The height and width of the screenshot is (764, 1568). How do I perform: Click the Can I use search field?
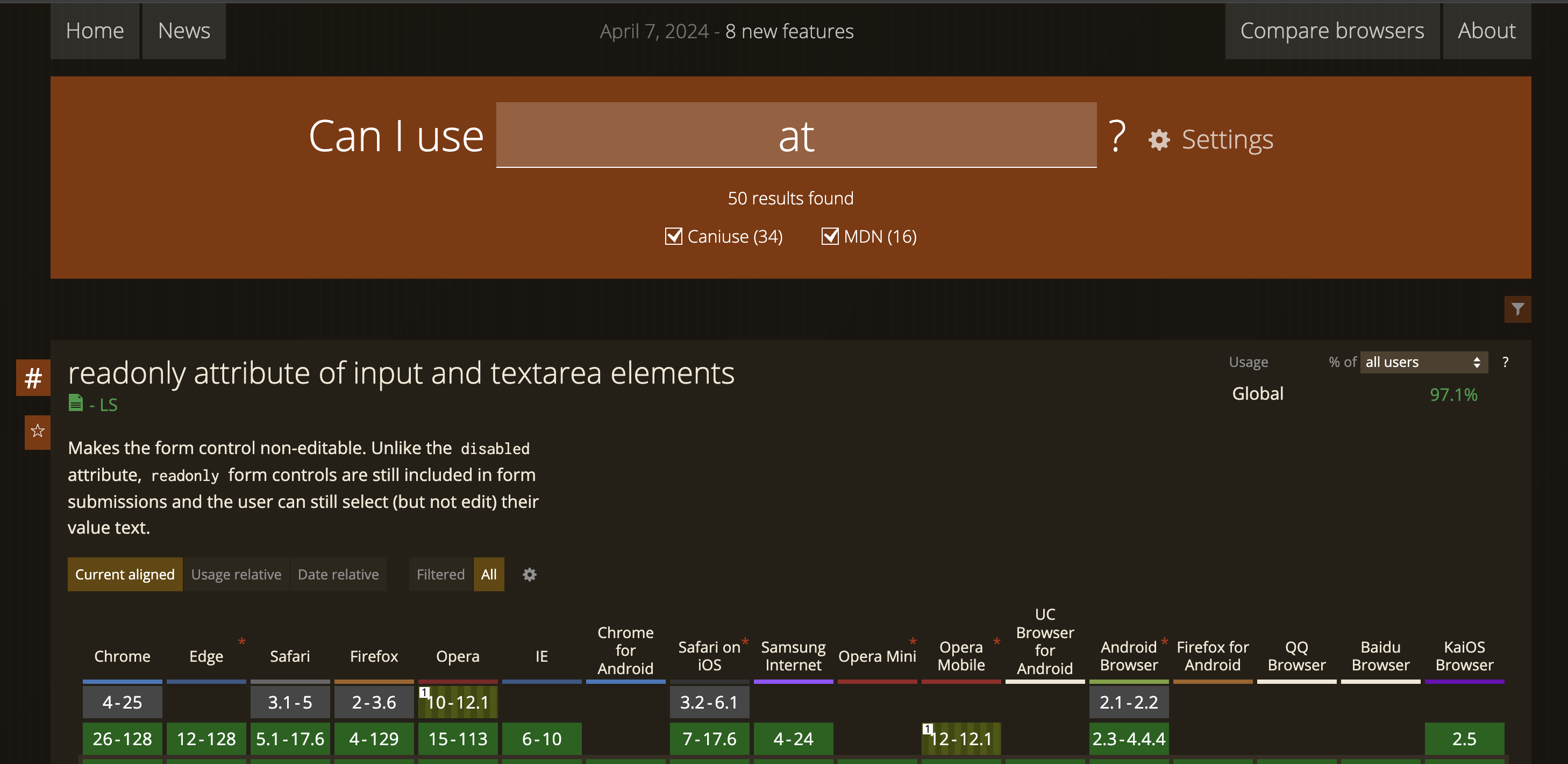[x=796, y=135]
